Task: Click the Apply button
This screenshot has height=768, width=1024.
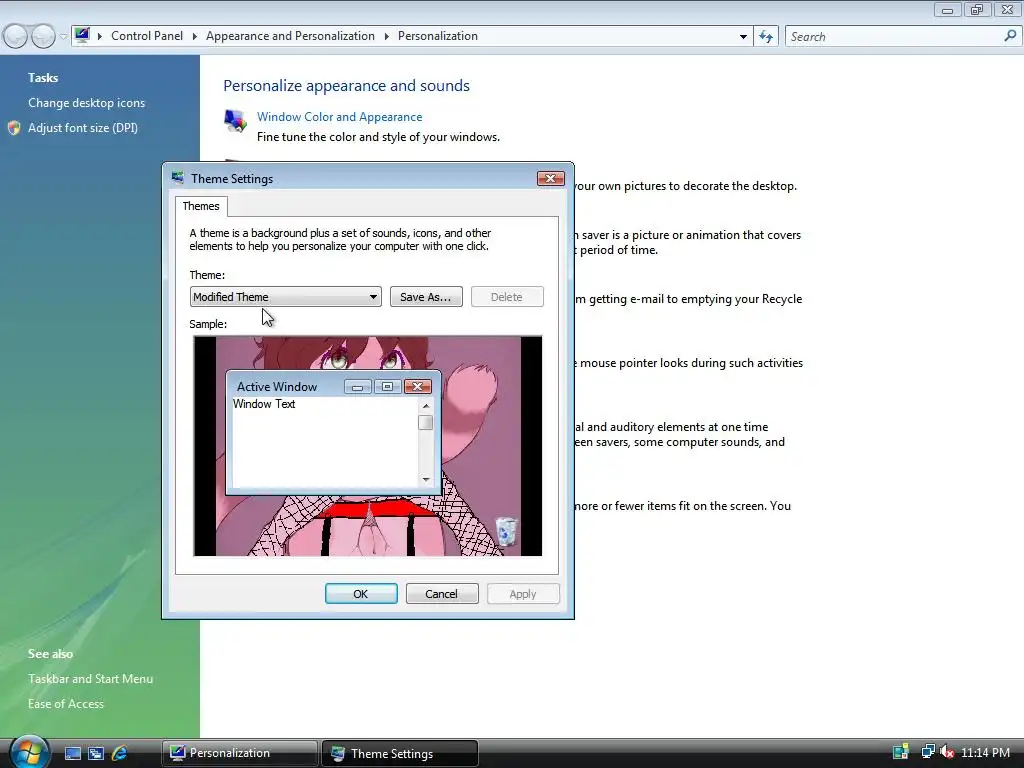Action: 523,594
